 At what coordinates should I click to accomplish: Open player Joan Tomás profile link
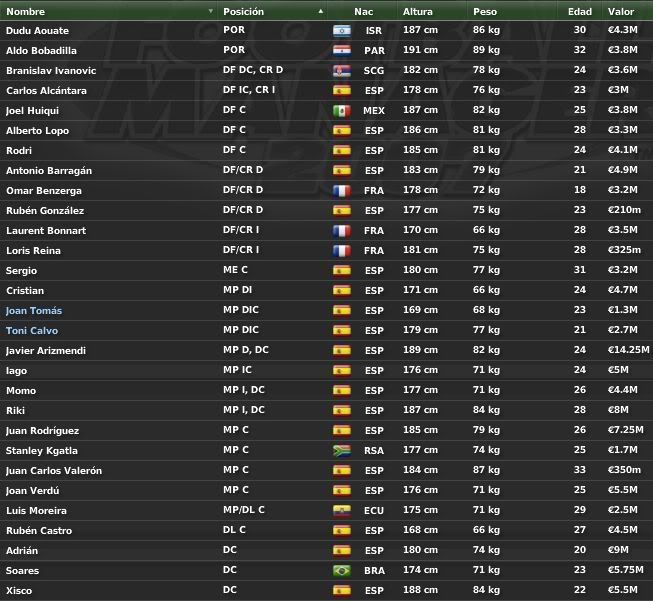tap(34, 311)
